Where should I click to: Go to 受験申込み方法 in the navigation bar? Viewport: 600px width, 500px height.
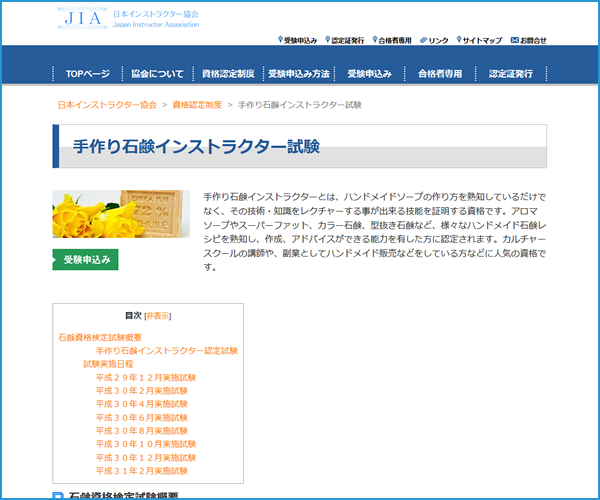pos(298,74)
